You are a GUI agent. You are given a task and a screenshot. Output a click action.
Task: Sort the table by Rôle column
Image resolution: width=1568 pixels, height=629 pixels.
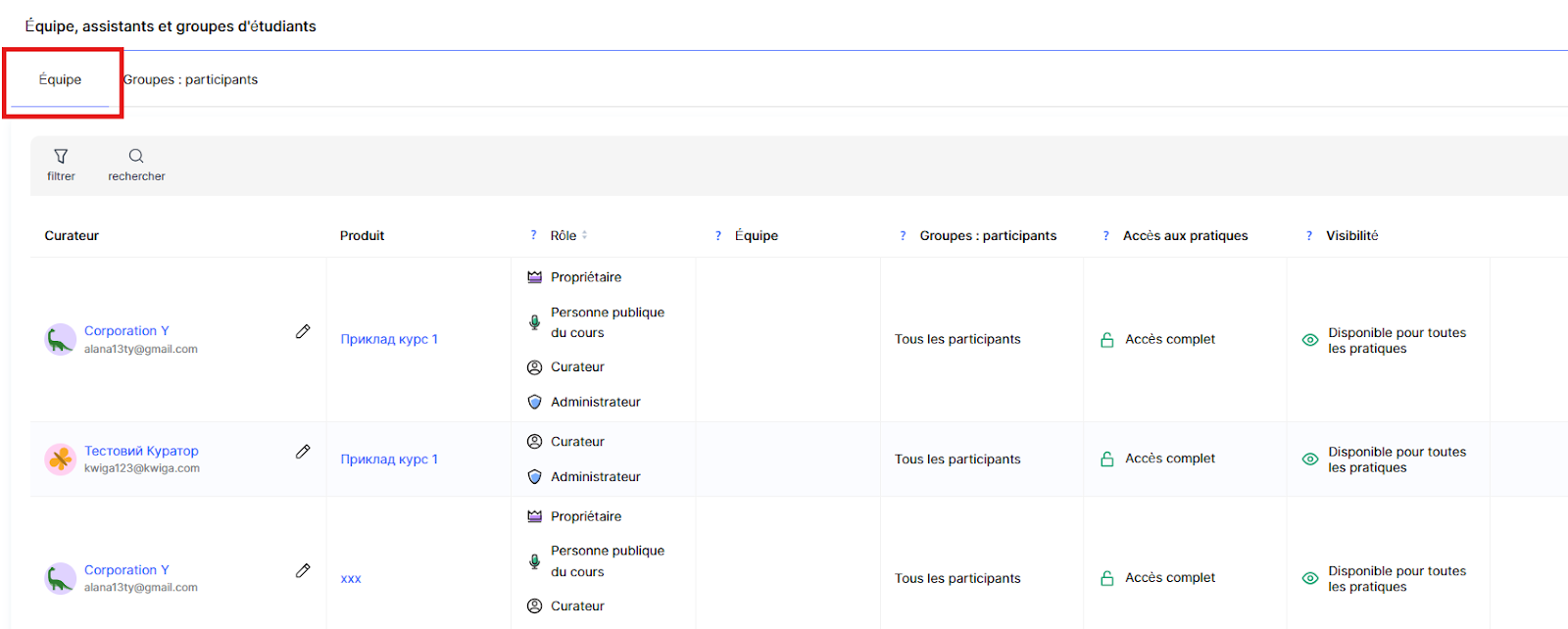[x=585, y=235]
